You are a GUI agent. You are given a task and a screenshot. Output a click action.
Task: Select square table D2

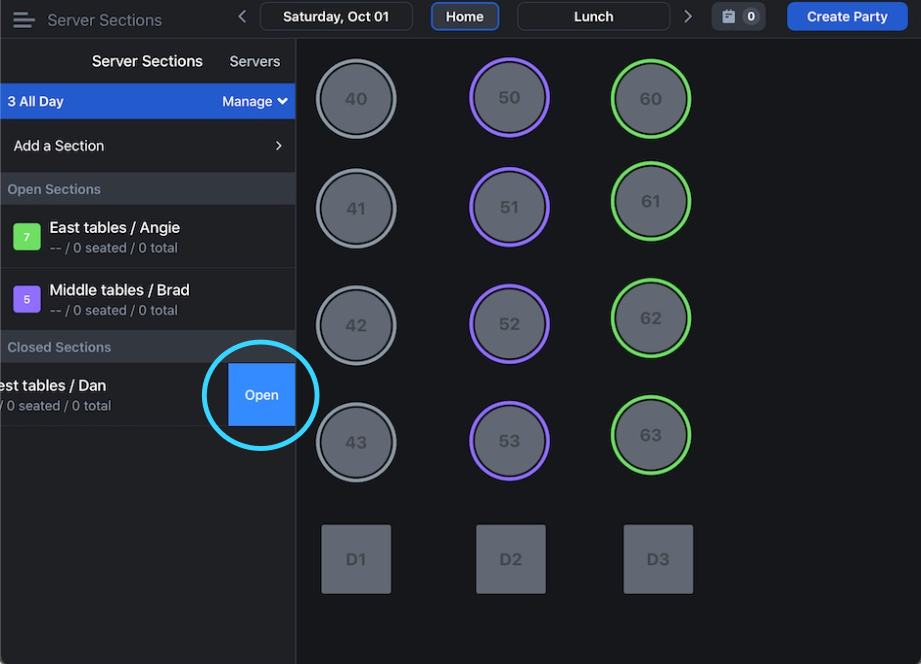click(x=511, y=559)
